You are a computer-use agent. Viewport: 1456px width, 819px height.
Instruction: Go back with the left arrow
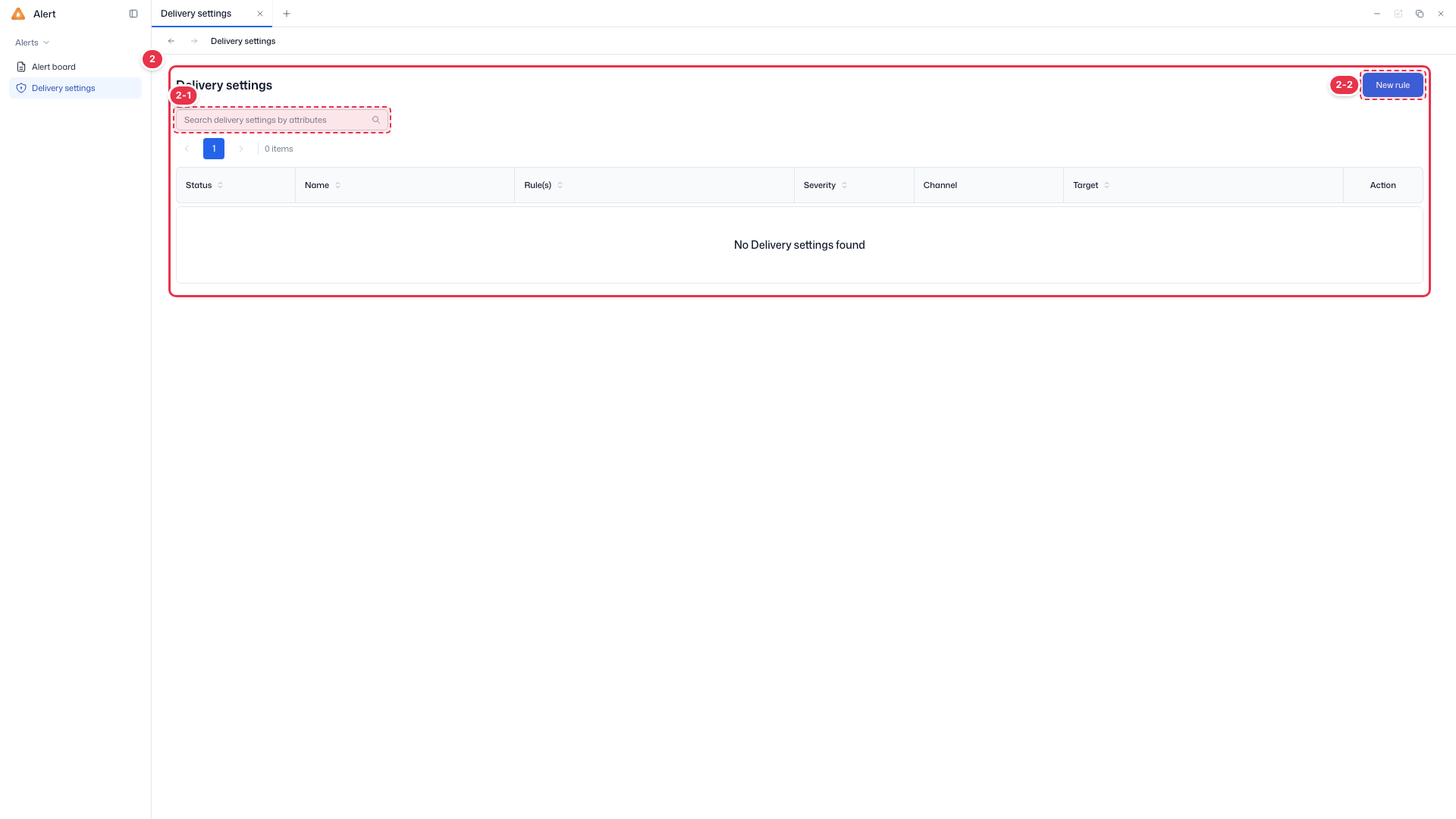[x=171, y=41]
